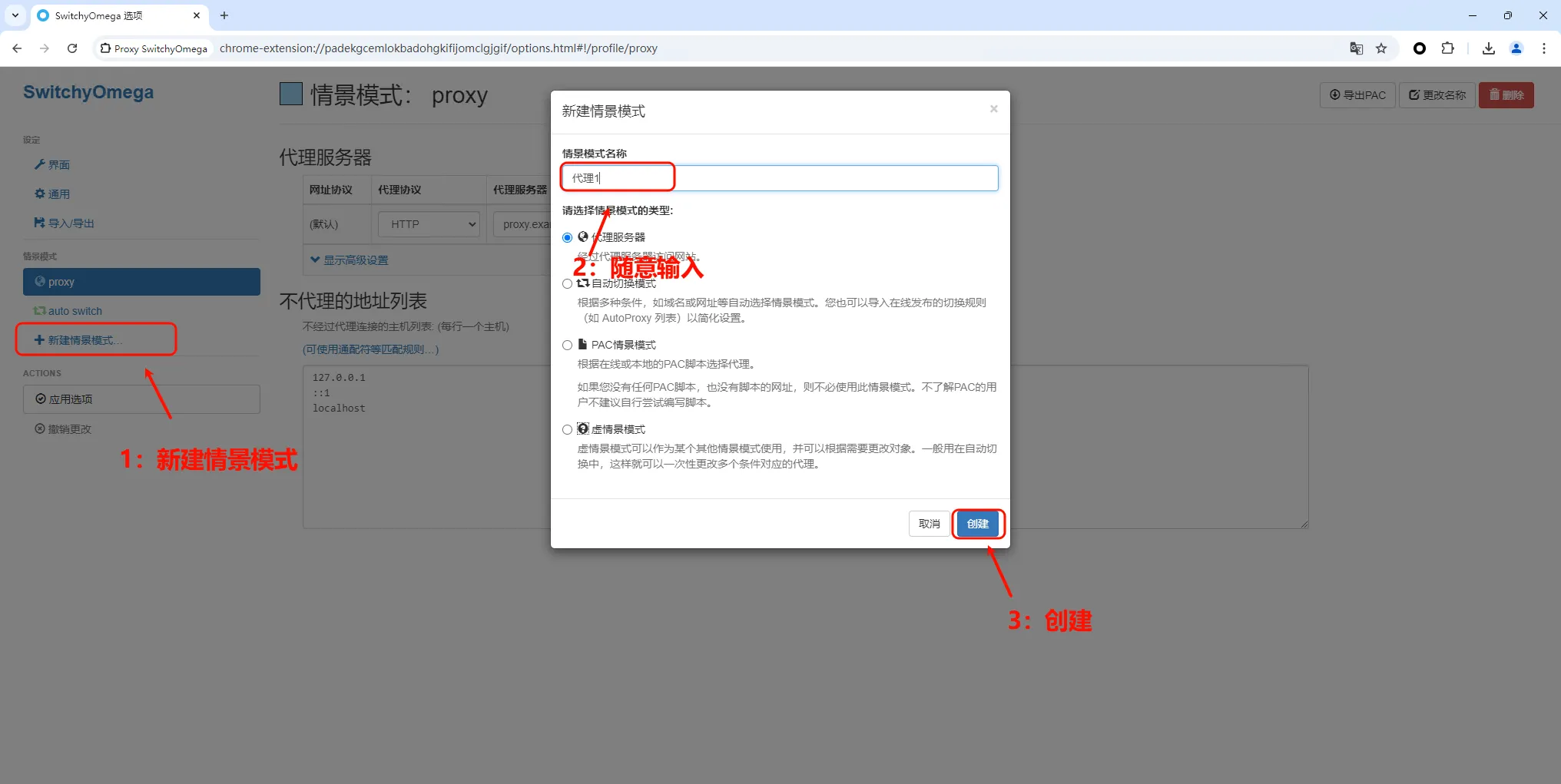Click the globe icon beside 代理服务器
This screenshot has height=784, width=1561.
tap(583, 237)
